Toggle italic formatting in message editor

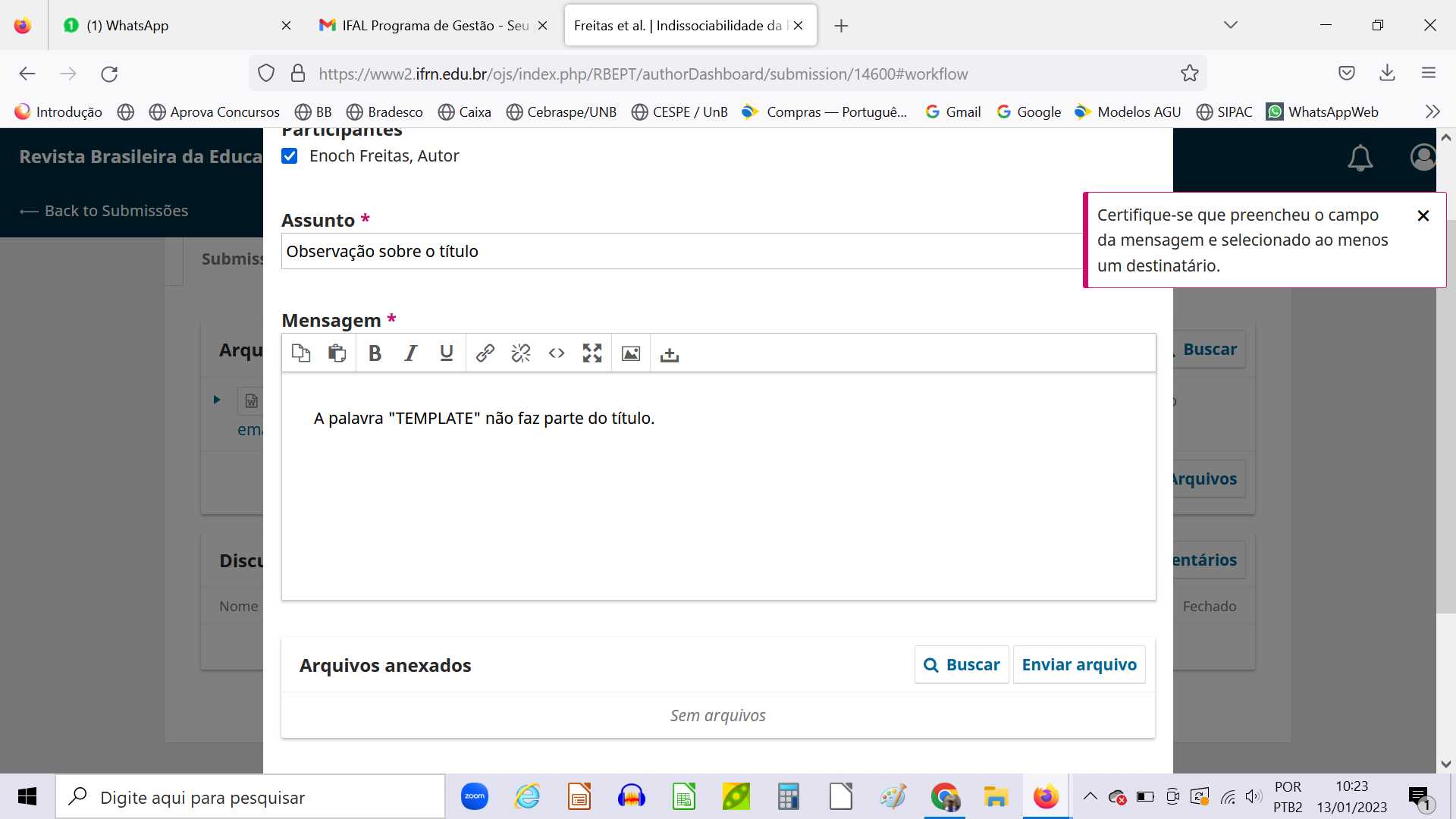410,353
